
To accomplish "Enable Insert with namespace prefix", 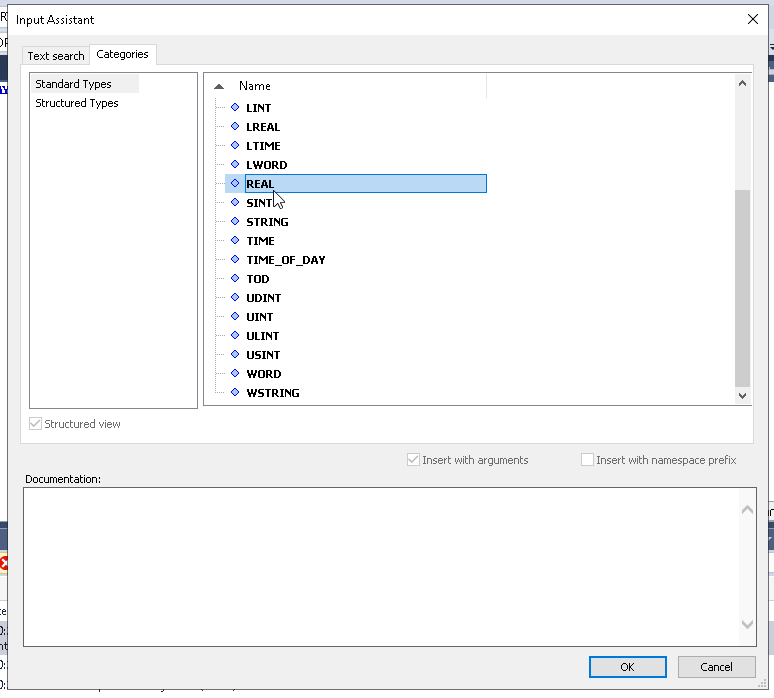I will coord(587,460).
